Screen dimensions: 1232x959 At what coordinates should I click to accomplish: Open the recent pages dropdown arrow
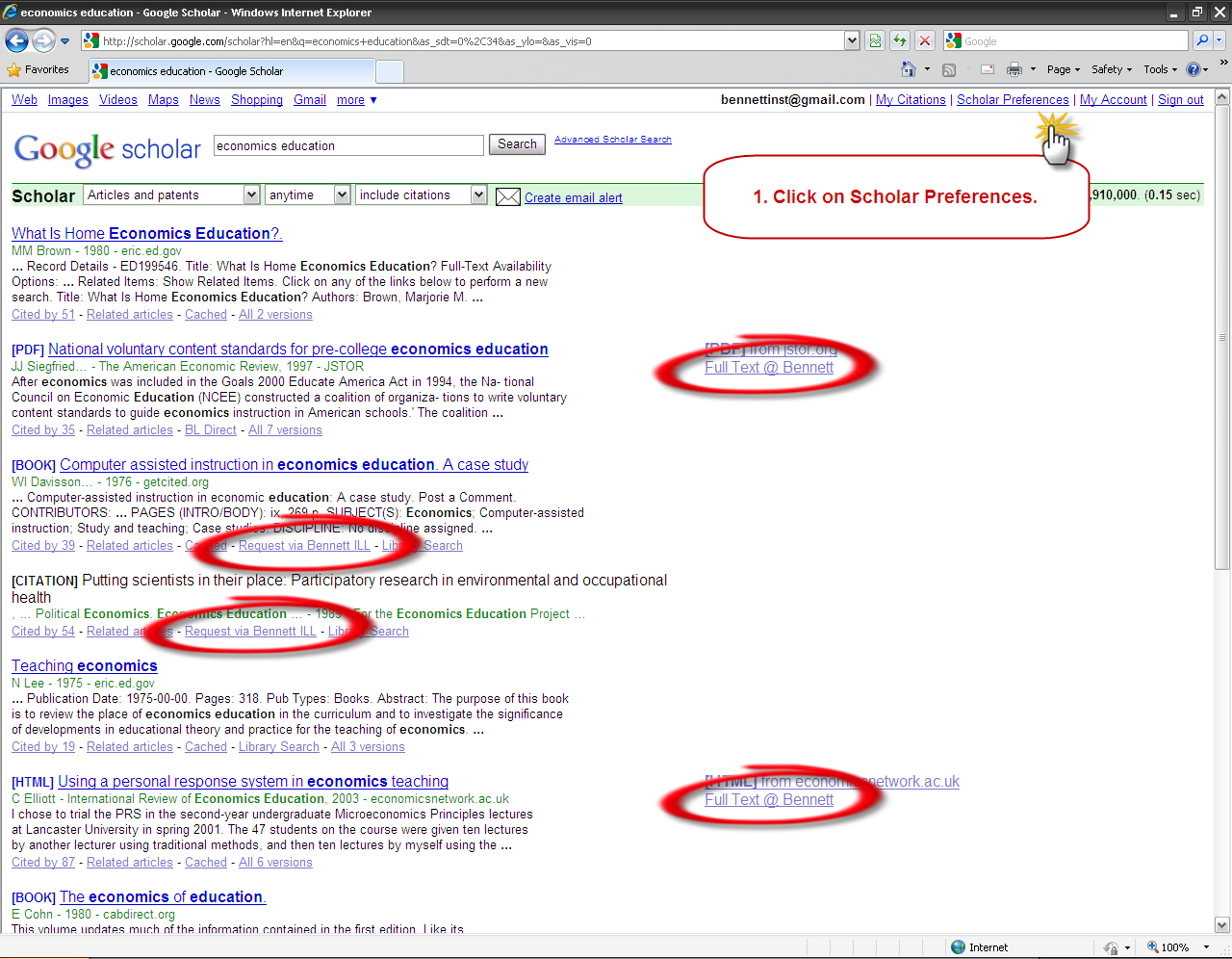[64, 41]
